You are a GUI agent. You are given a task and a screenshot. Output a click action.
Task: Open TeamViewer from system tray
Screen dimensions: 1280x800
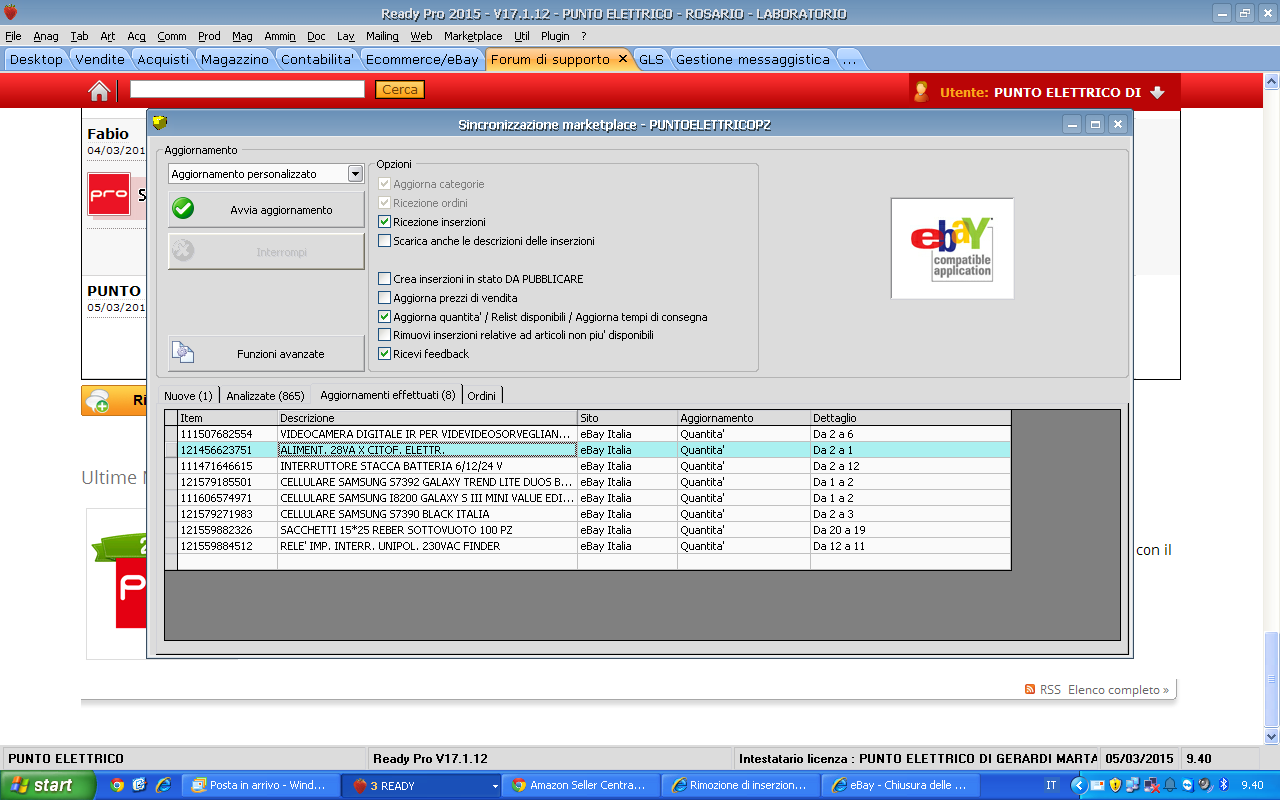(x=1187, y=785)
